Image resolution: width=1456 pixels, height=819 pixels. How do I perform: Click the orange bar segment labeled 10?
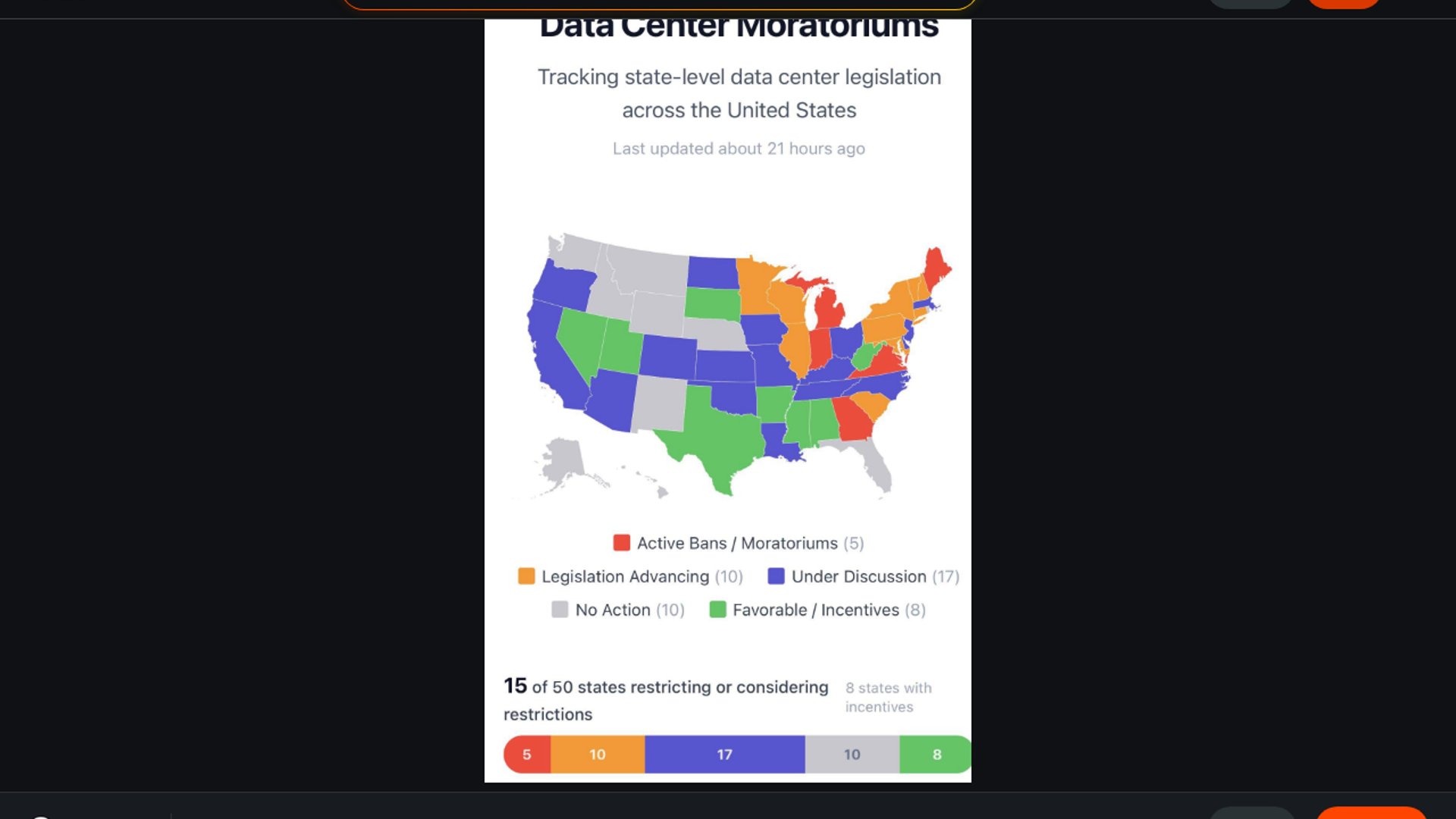tap(598, 755)
